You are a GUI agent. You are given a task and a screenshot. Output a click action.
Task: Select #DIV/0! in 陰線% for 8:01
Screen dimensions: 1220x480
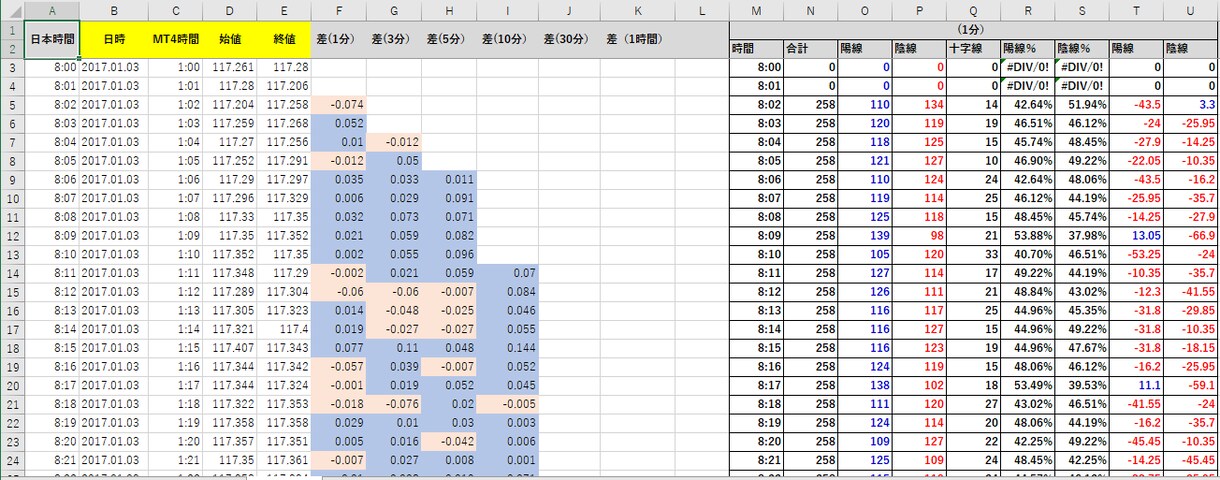click(x=1081, y=84)
